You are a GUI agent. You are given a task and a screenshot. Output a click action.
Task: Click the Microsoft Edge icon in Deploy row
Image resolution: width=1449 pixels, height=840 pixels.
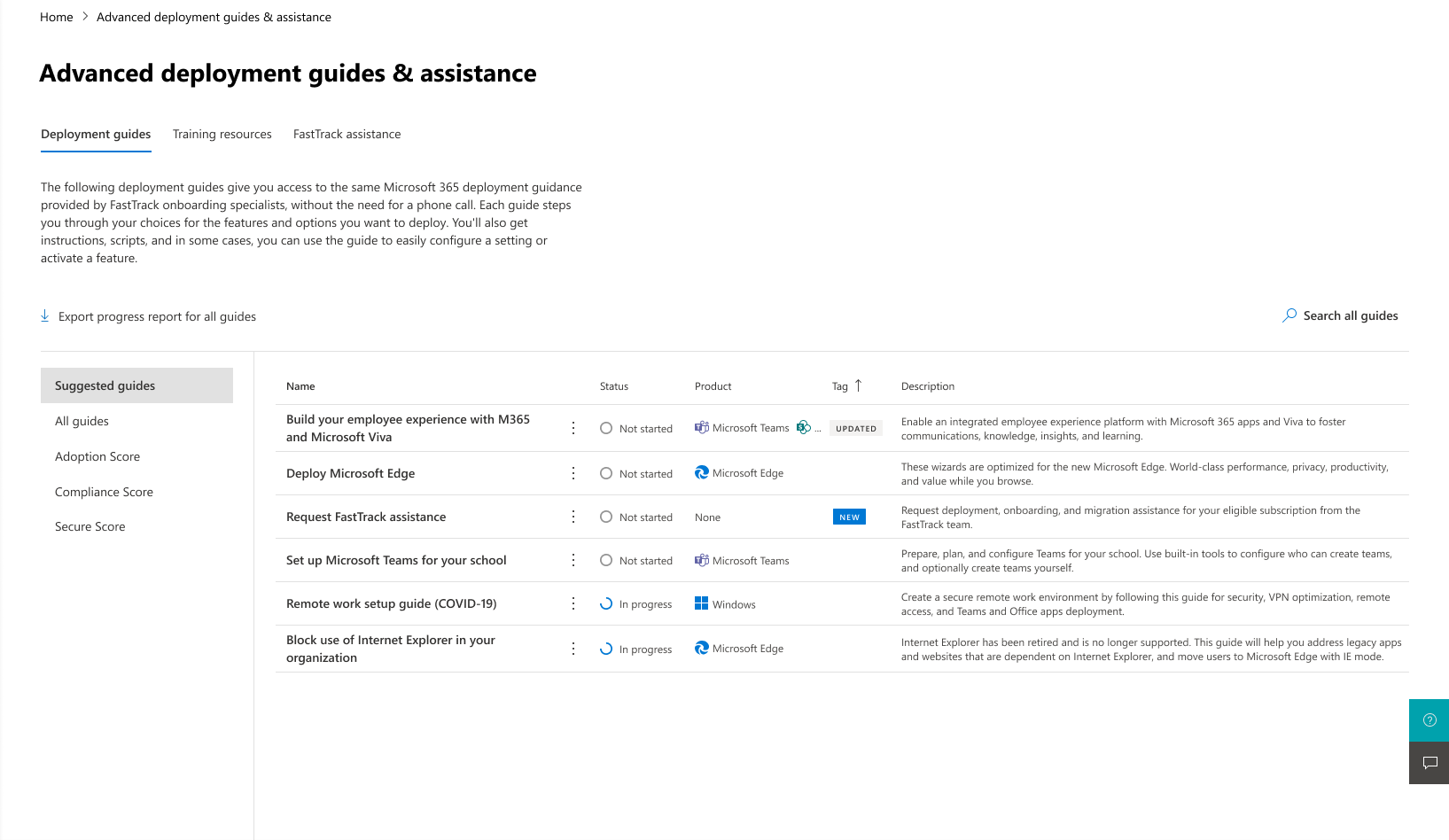tap(701, 473)
